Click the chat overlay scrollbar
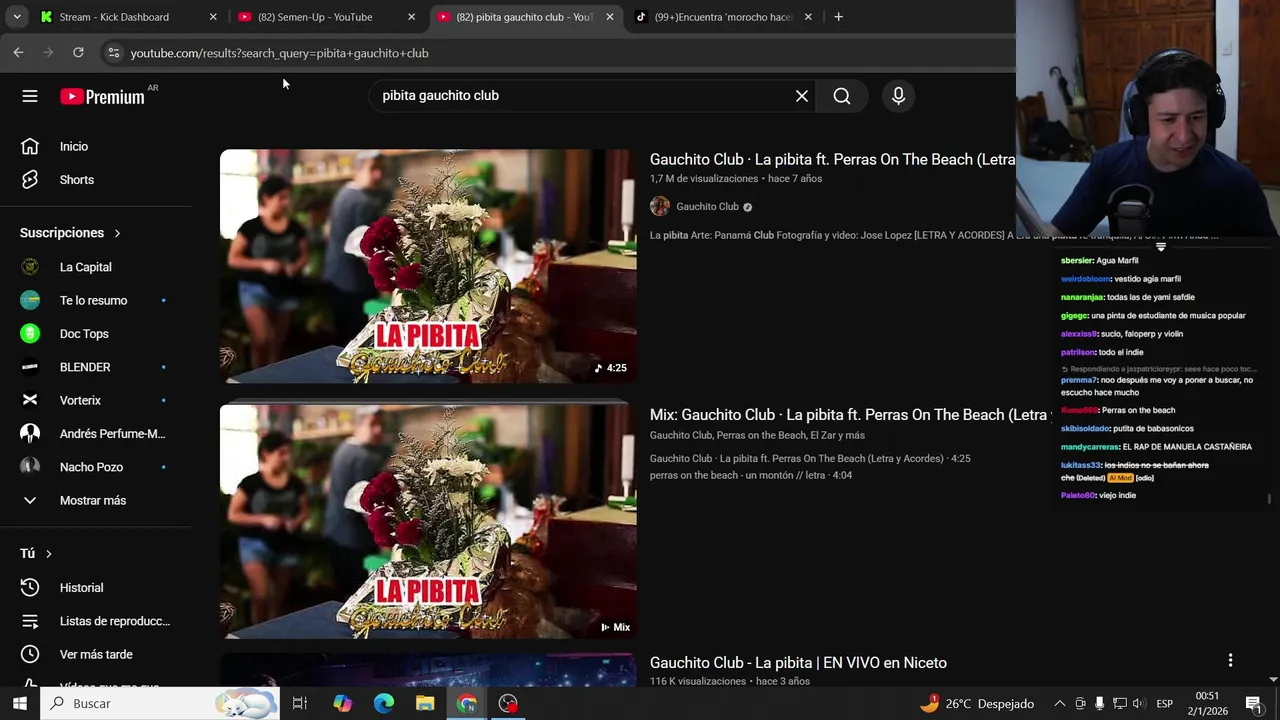The width and height of the screenshot is (1280, 720). tap(1270, 499)
